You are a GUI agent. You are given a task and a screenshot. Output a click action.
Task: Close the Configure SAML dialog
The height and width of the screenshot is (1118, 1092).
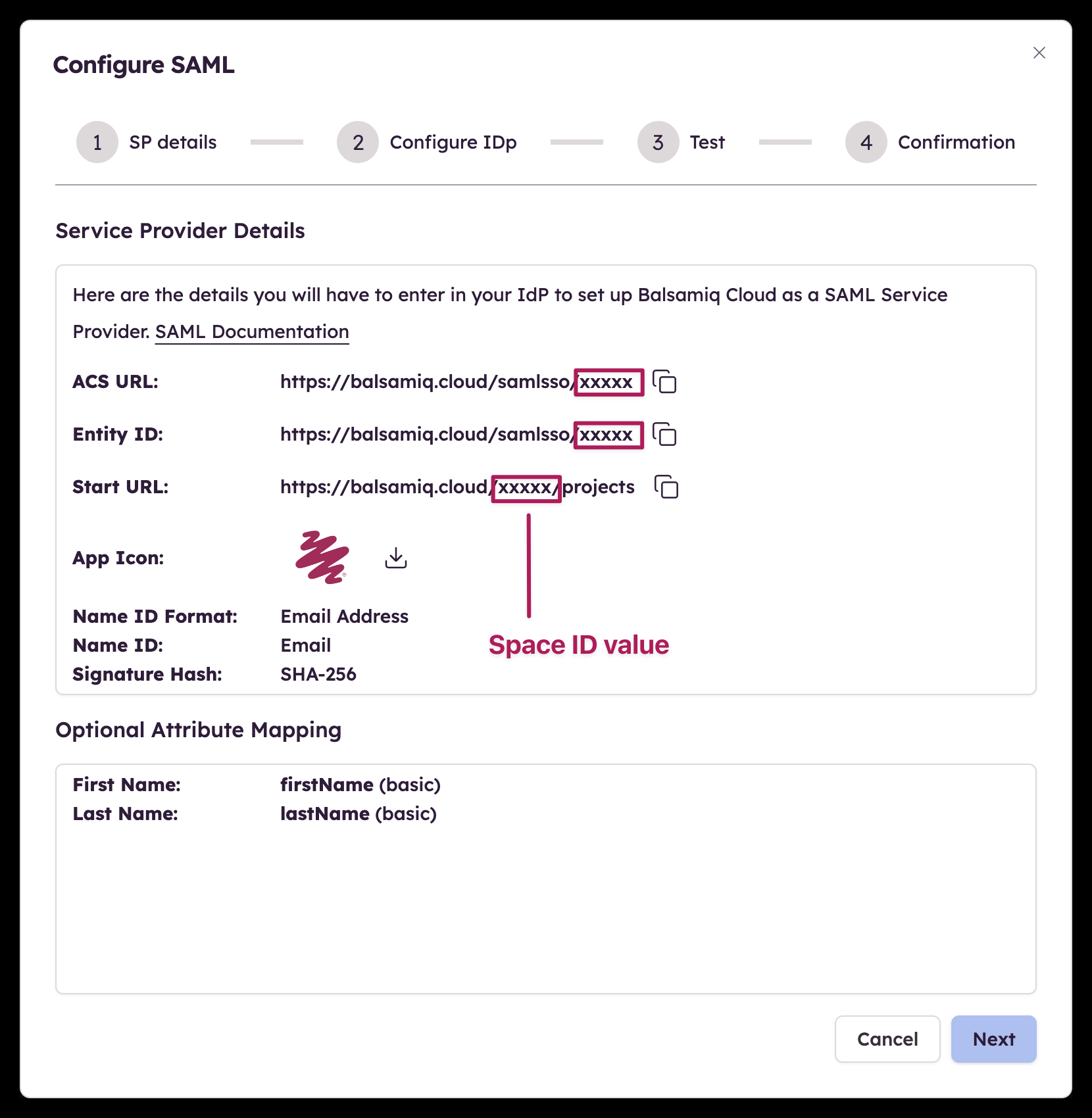[x=1039, y=53]
